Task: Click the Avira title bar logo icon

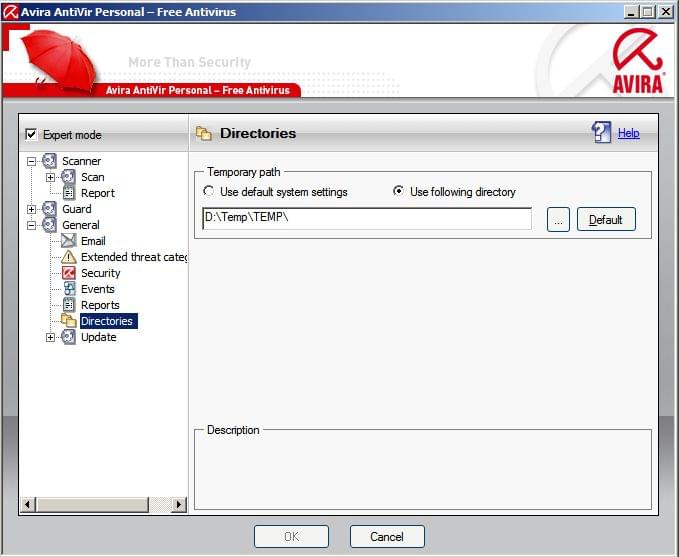Action: pyautogui.click(x=10, y=12)
